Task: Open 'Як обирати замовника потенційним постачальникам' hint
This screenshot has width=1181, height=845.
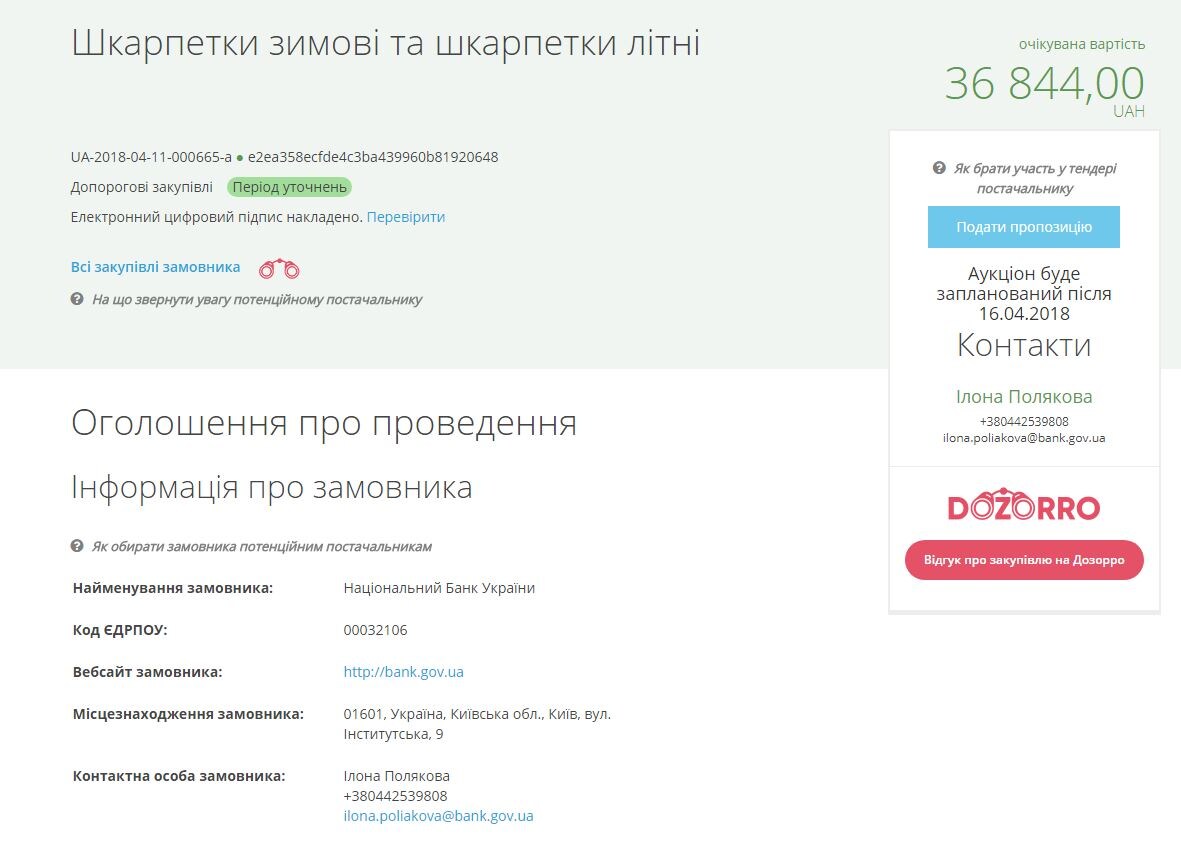Action: pos(261,547)
